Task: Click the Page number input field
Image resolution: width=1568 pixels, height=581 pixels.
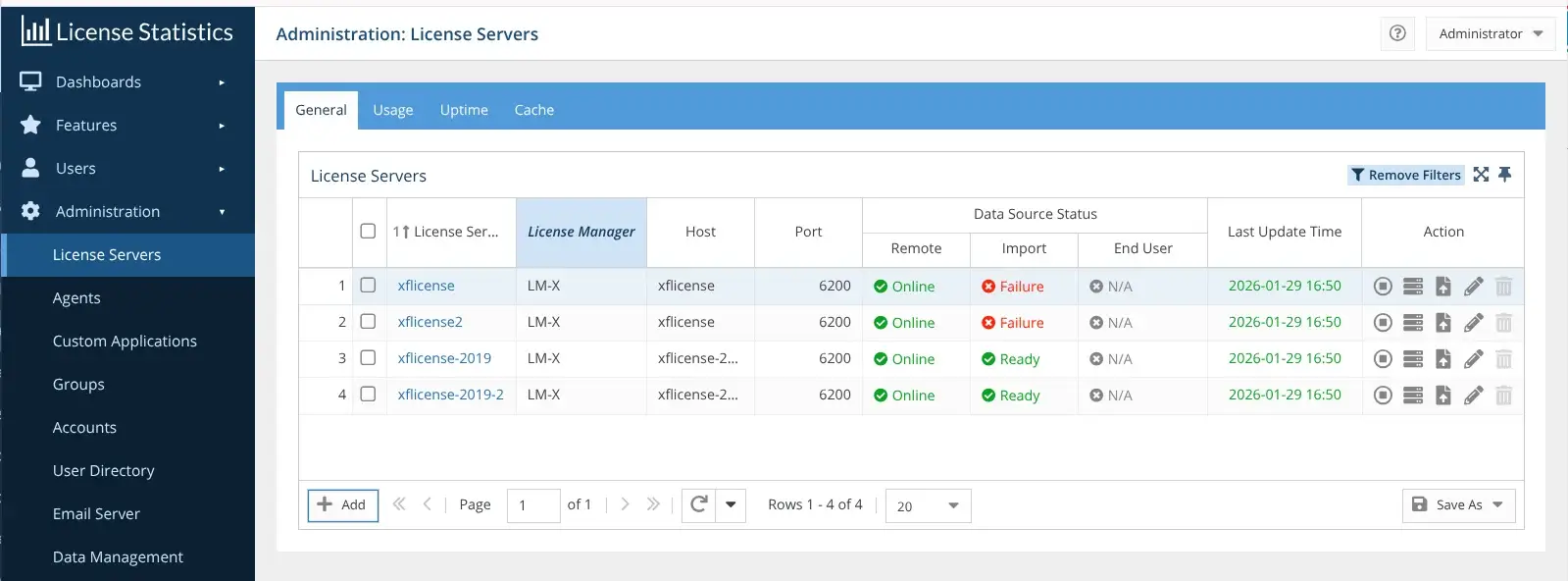Action: click(533, 505)
